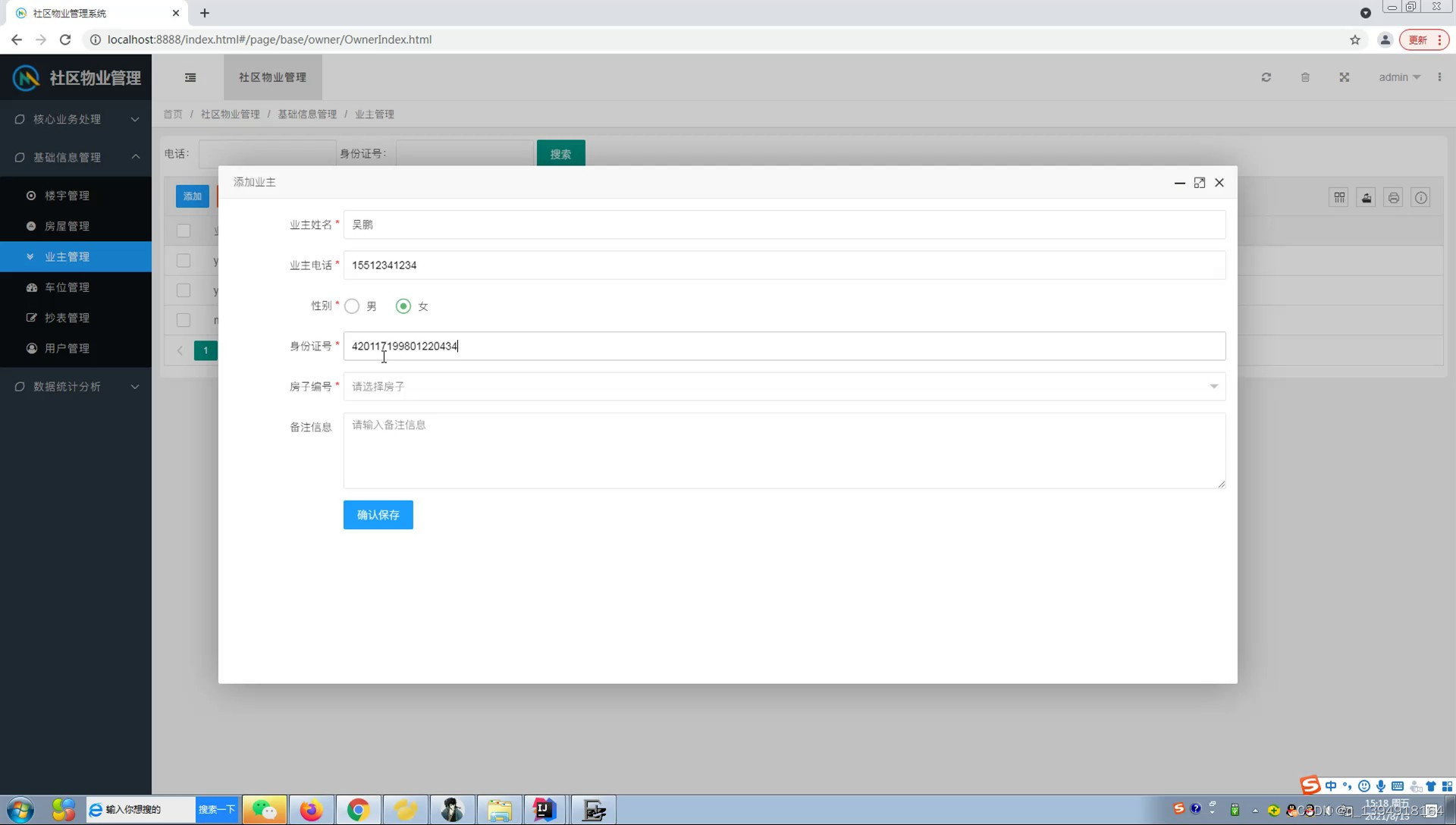
Task: Open the column filter grid icon
Action: click(x=1339, y=198)
